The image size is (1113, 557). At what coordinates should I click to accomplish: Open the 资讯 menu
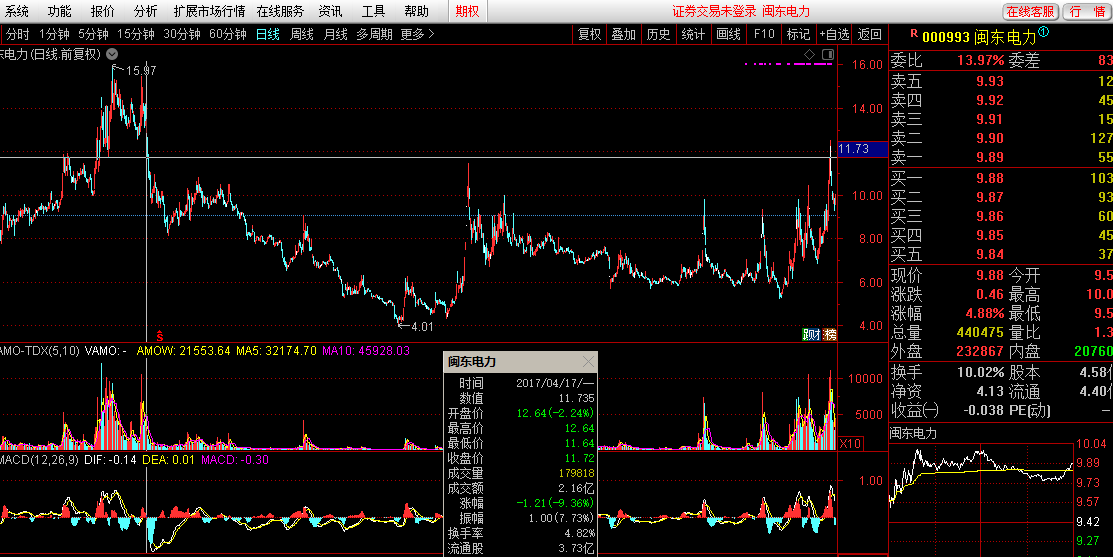330,11
